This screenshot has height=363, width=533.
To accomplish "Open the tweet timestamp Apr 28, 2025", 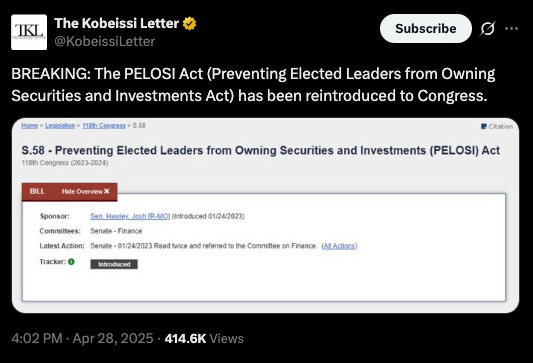I will click(x=113, y=339).
